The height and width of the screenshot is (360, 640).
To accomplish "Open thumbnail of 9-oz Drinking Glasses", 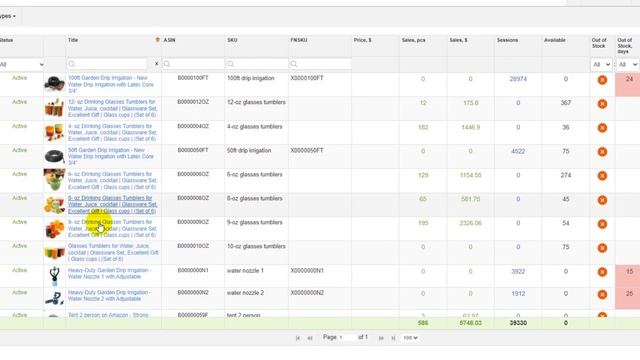I will click(54, 229).
